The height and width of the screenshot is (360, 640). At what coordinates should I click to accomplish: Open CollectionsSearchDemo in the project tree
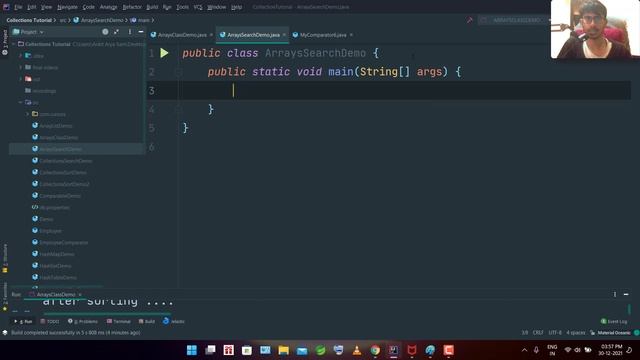pyautogui.click(x=65, y=161)
